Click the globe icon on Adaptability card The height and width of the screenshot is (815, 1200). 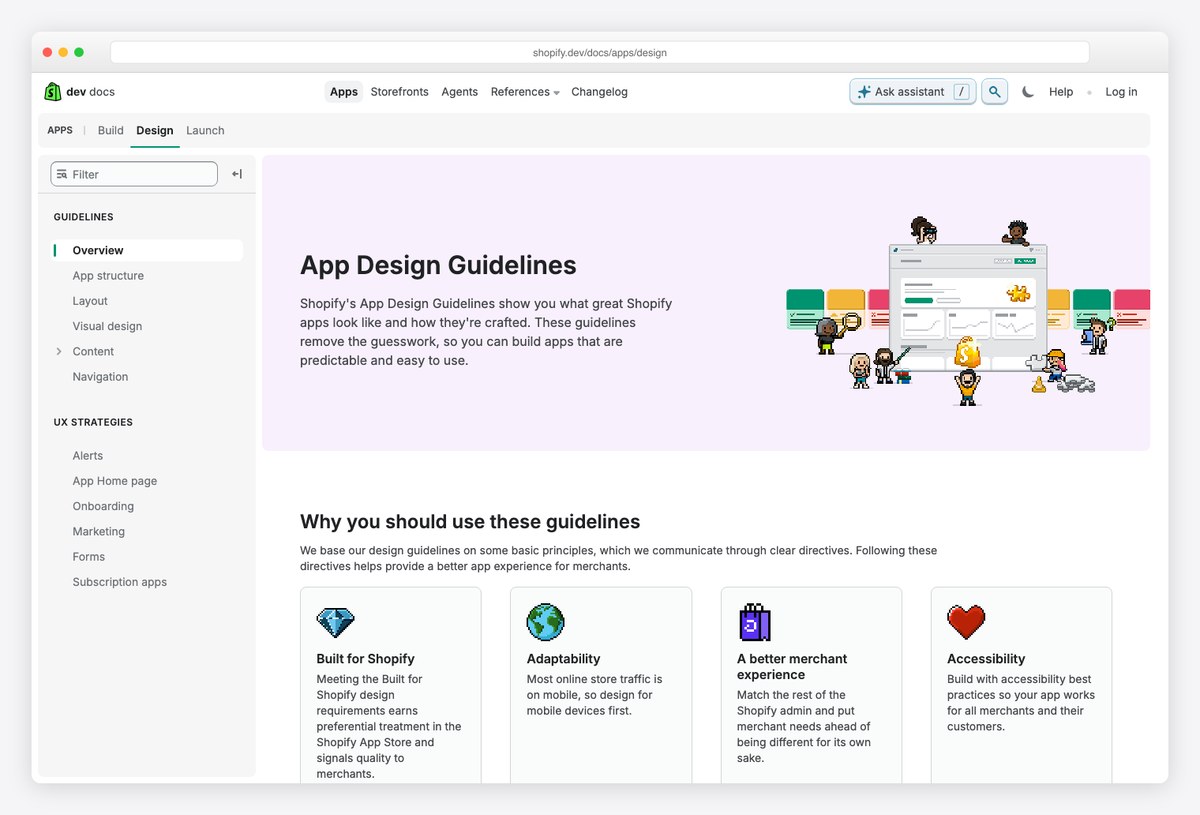546,622
